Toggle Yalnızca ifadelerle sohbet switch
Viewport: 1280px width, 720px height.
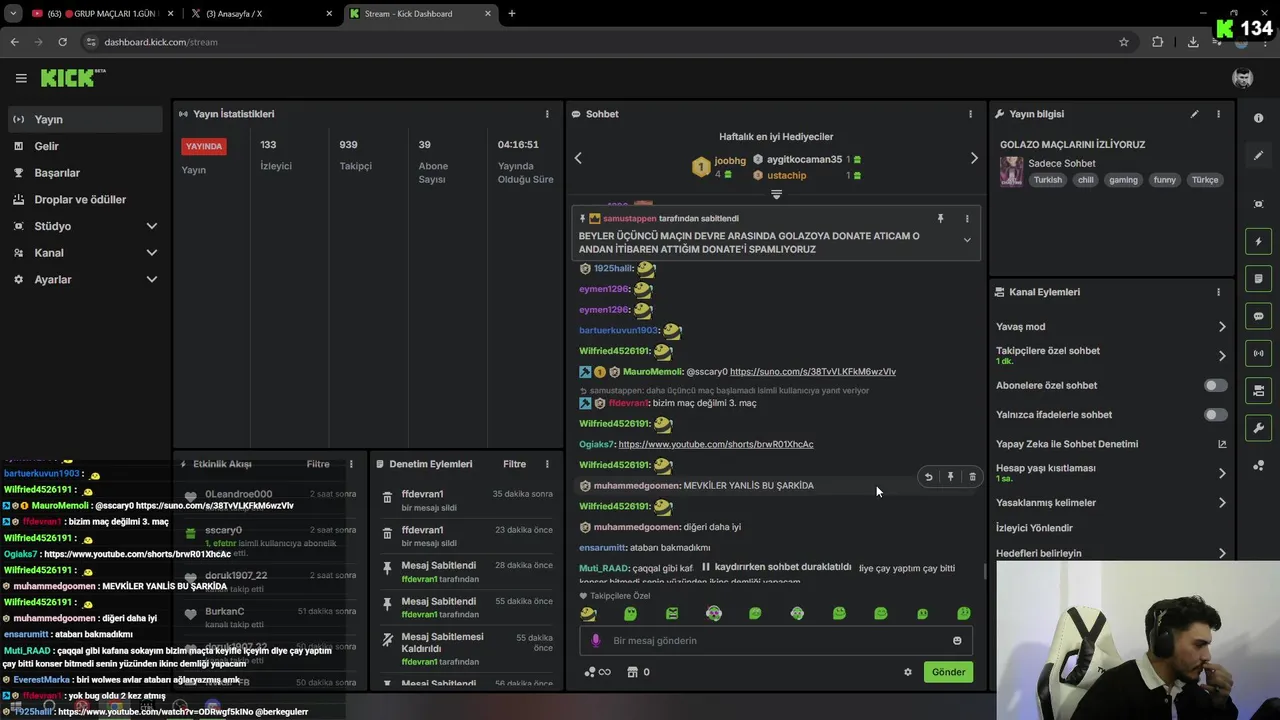coord(1215,414)
